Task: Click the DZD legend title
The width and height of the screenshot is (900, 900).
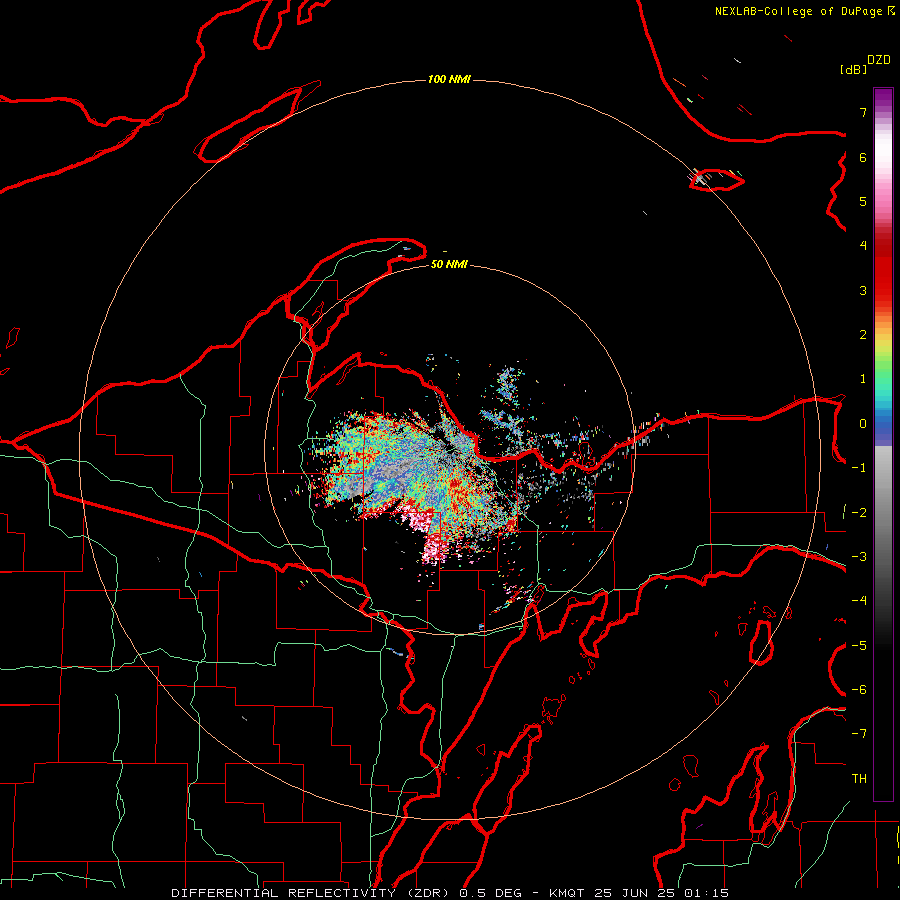Action: click(879, 60)
